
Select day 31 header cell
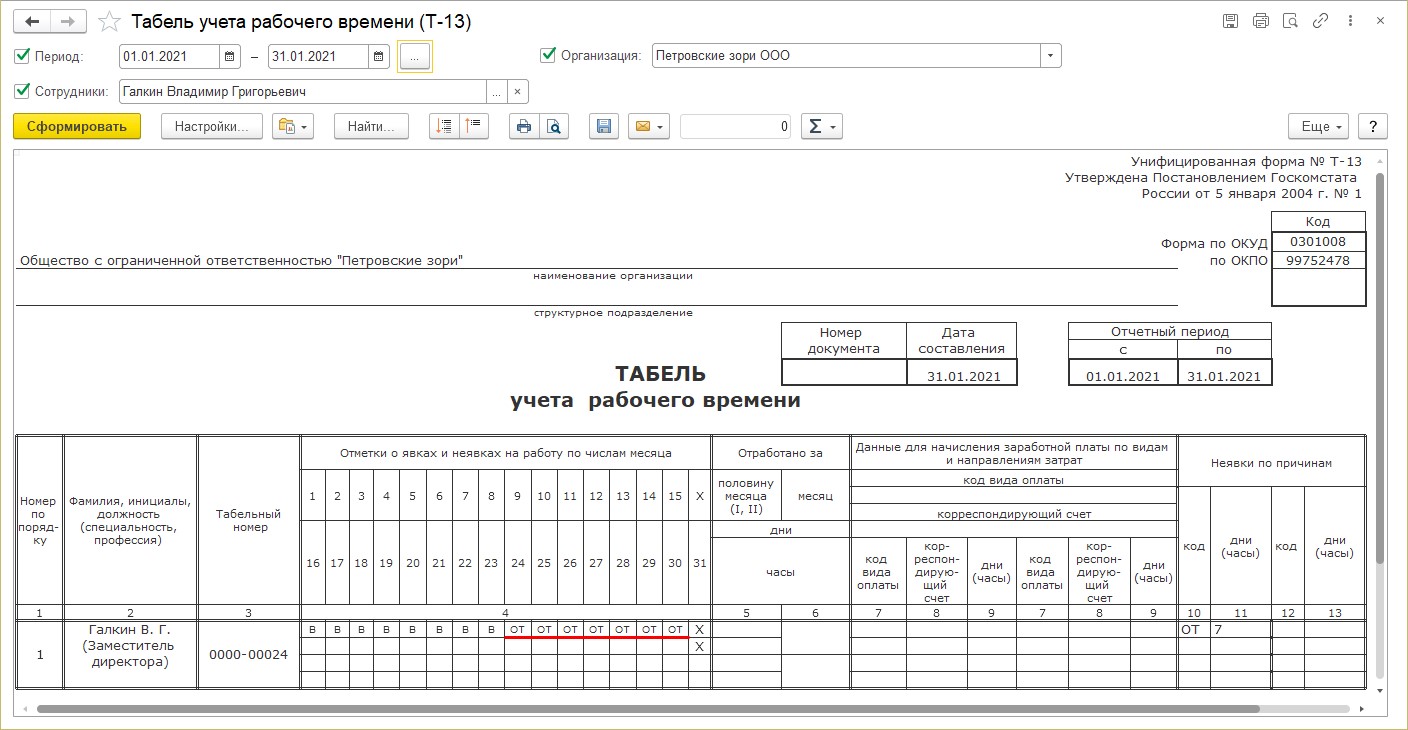[x=699, y=563]
